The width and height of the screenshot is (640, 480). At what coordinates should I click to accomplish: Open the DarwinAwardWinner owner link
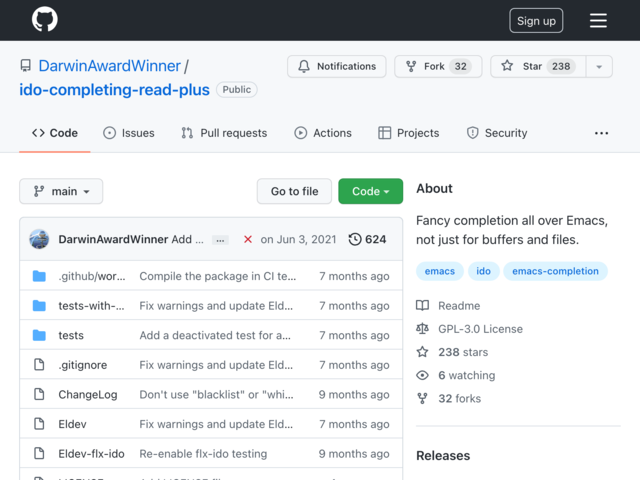click(x=109, y=66)
